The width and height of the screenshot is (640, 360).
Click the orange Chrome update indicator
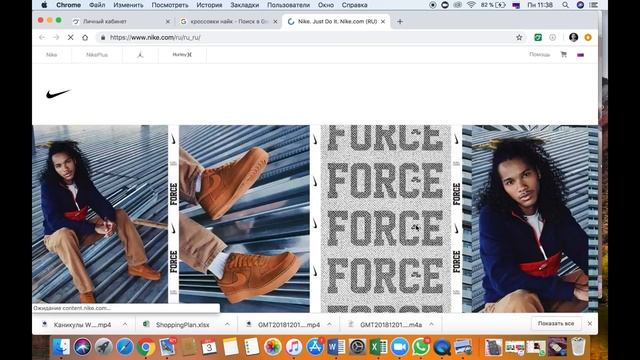tap(588, 38)
